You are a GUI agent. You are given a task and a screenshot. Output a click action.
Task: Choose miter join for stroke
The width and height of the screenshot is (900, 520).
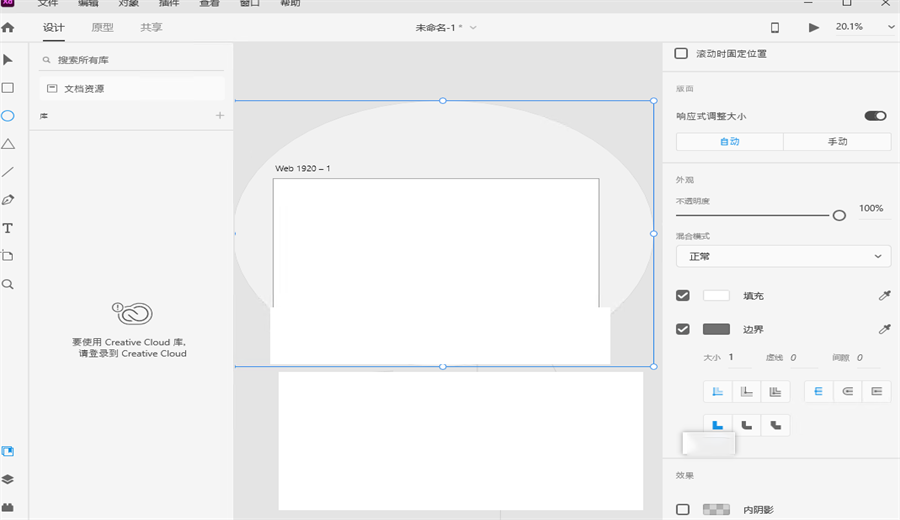click(717, 425)
